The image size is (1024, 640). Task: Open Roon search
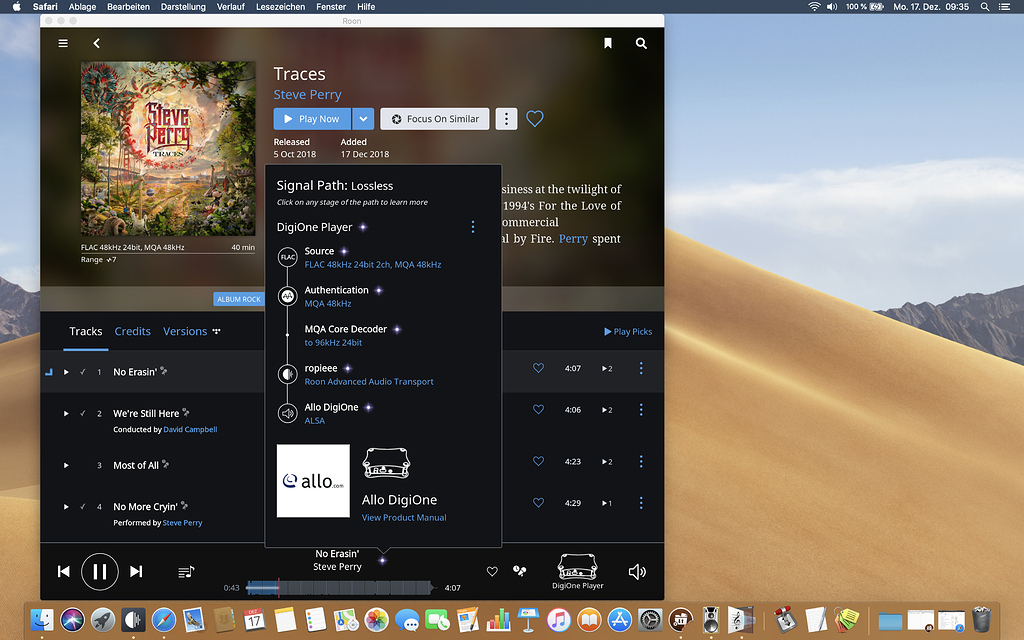[641, 43]
